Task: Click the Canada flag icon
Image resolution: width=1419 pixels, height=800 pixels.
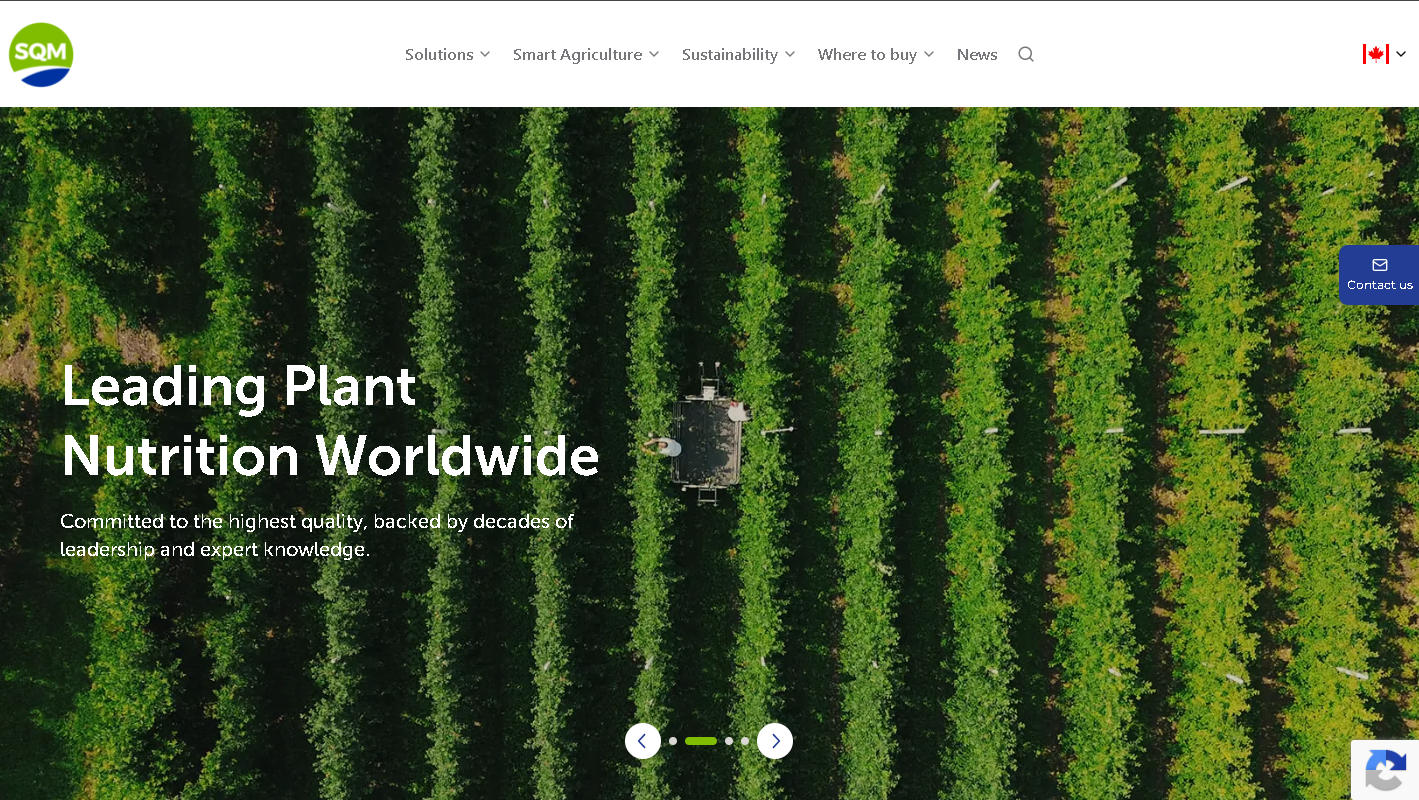Action: (1376, 54)
